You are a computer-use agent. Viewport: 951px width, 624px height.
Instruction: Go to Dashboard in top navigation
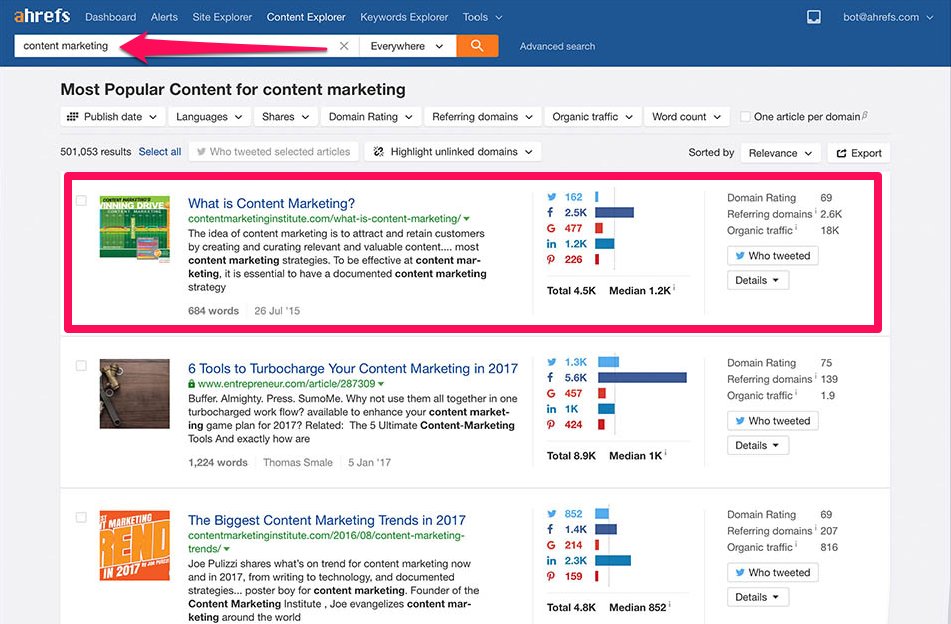pos(110,17)
